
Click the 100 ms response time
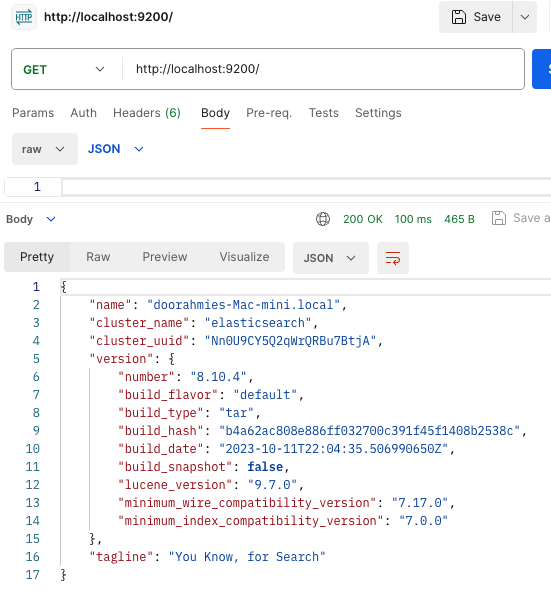point(413,219)
